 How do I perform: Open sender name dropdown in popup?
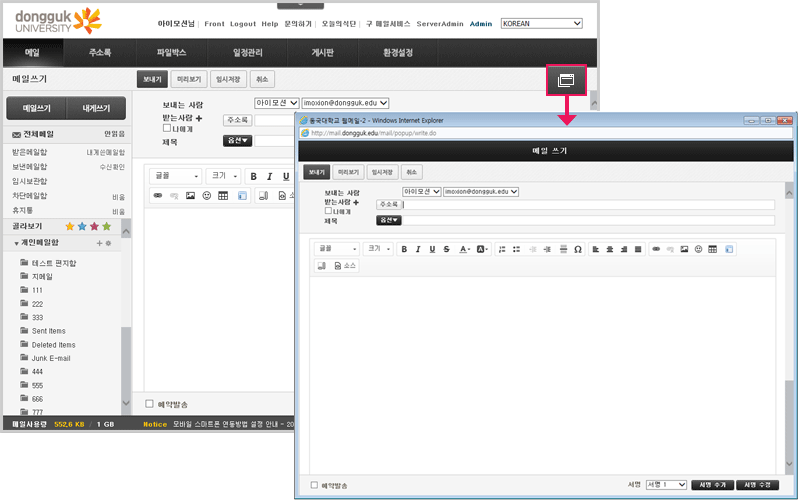point(421,192)
